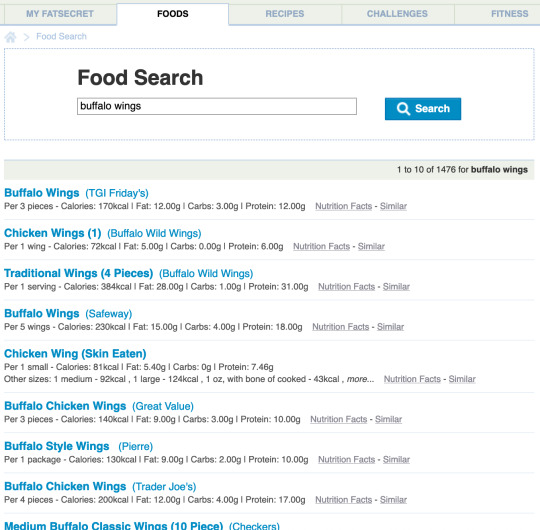Open Buffalo Chicken Wings Great Value result
Image resolution: width=540 pixels, height=530 pixels.
(x=65, y=406)
